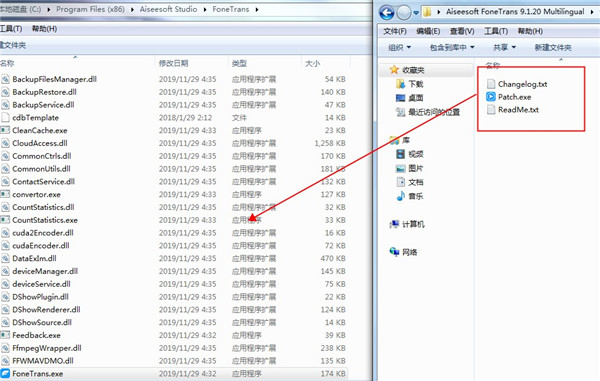Click New folder (新建文件夹) in right window
The width and height of the screenshot is (600, 381).
tap(553, 47)
